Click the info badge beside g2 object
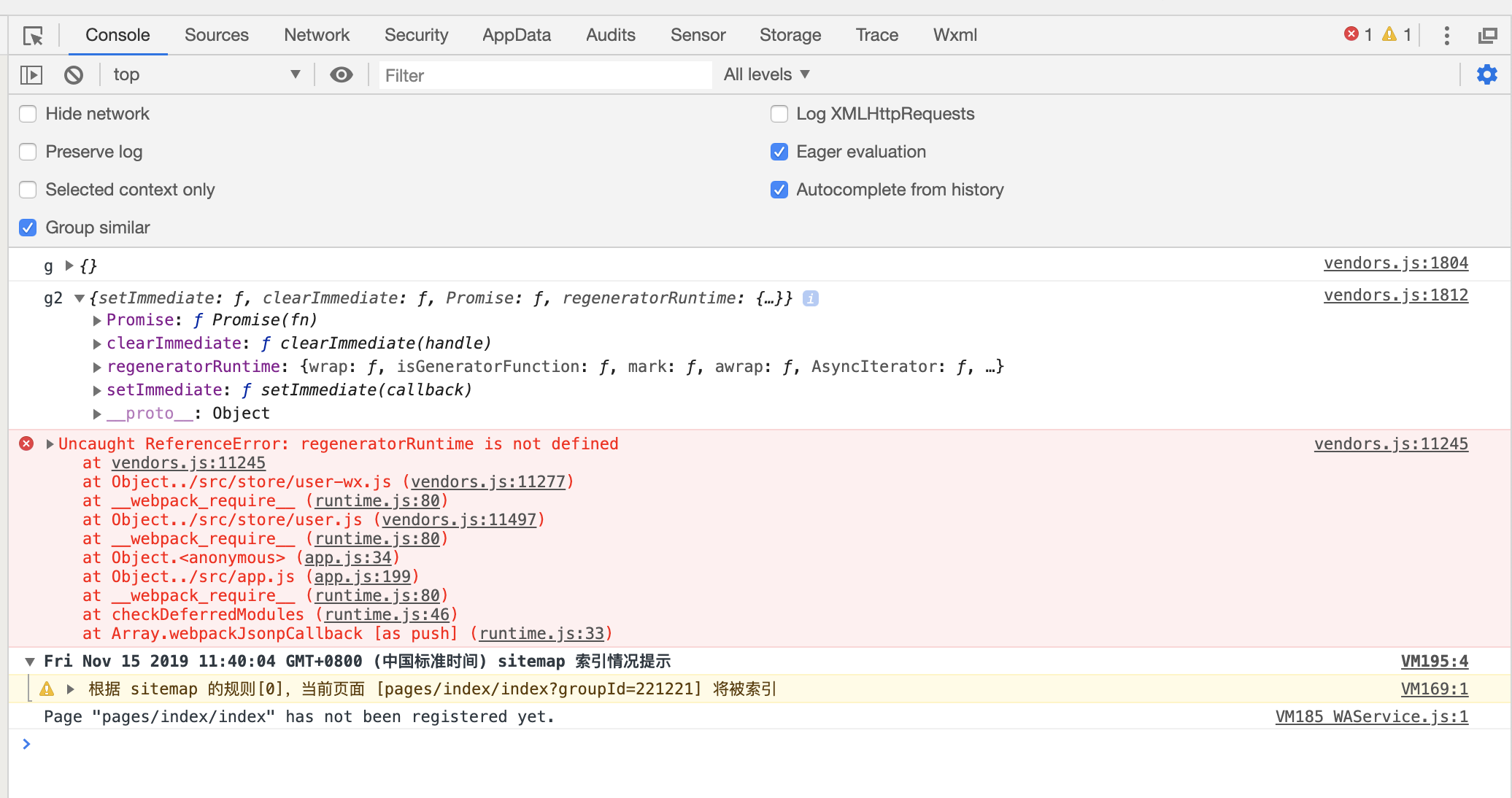 (810, 298)
